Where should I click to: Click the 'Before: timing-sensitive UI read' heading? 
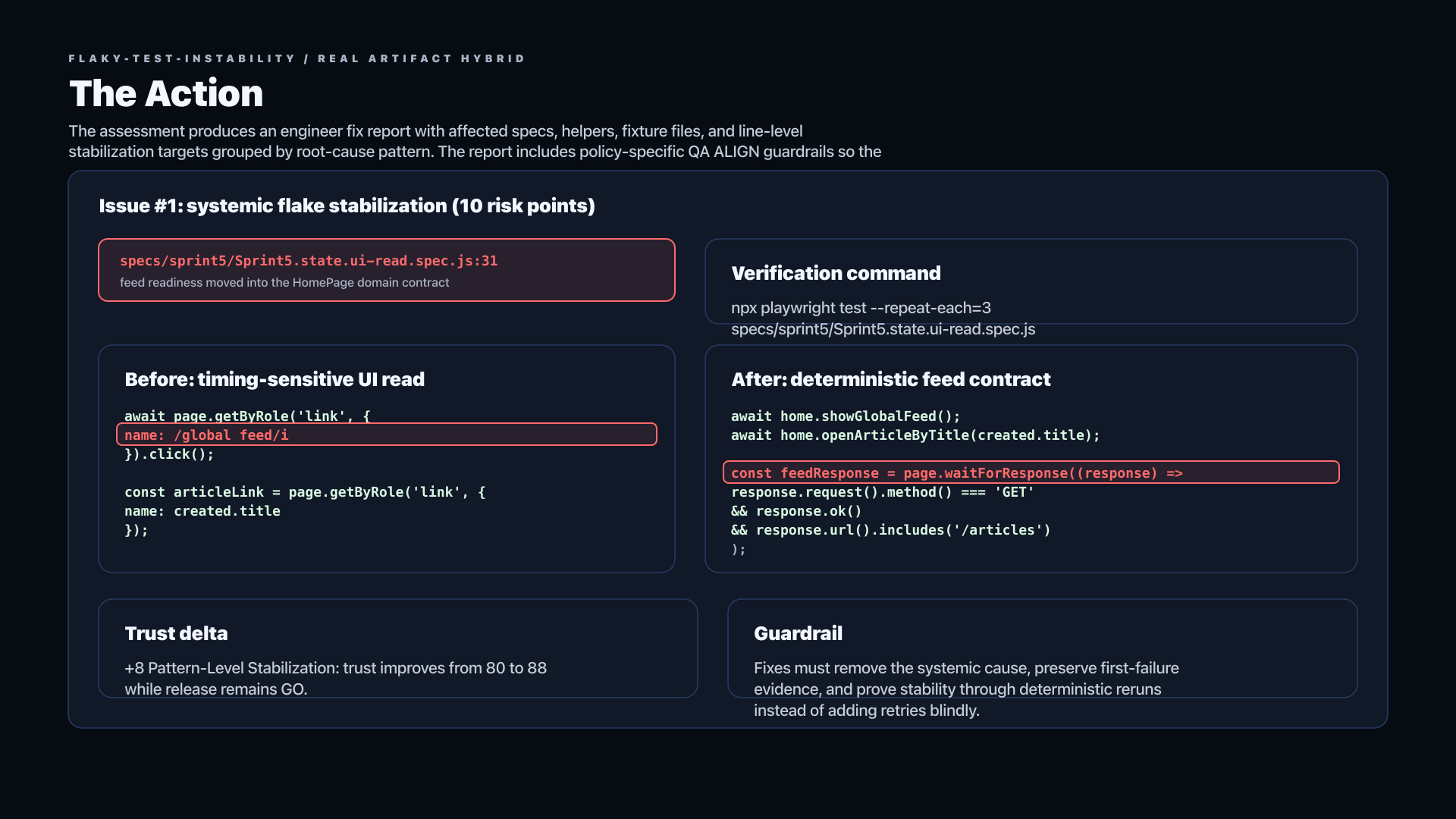point(275,379)
